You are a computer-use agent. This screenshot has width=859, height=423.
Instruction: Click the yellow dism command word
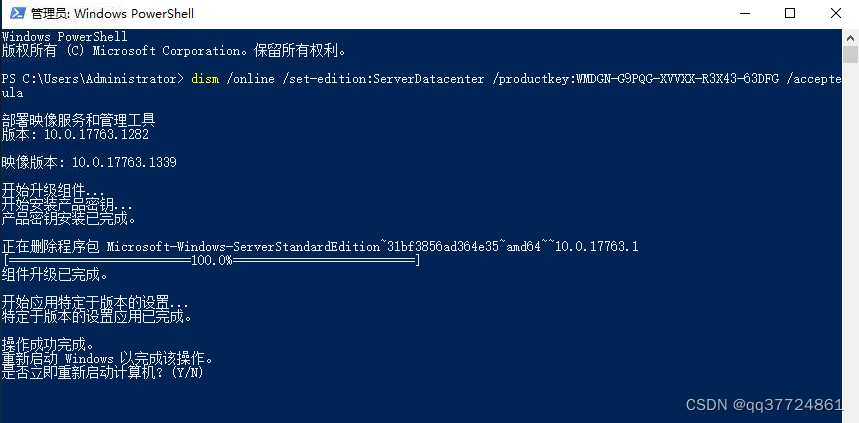point(205,79)
